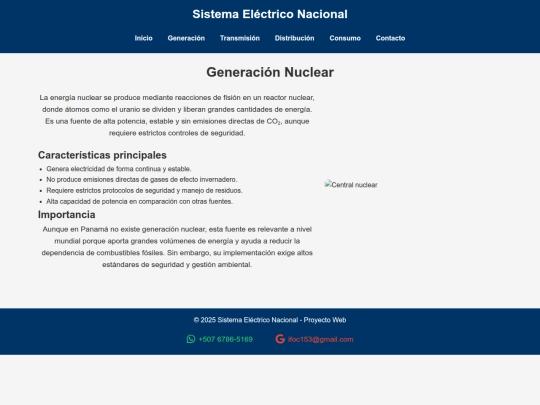The width and height of the screenshot is (540, 405).
Task: Open the Consumo menu item
Action: click(345, 38)
